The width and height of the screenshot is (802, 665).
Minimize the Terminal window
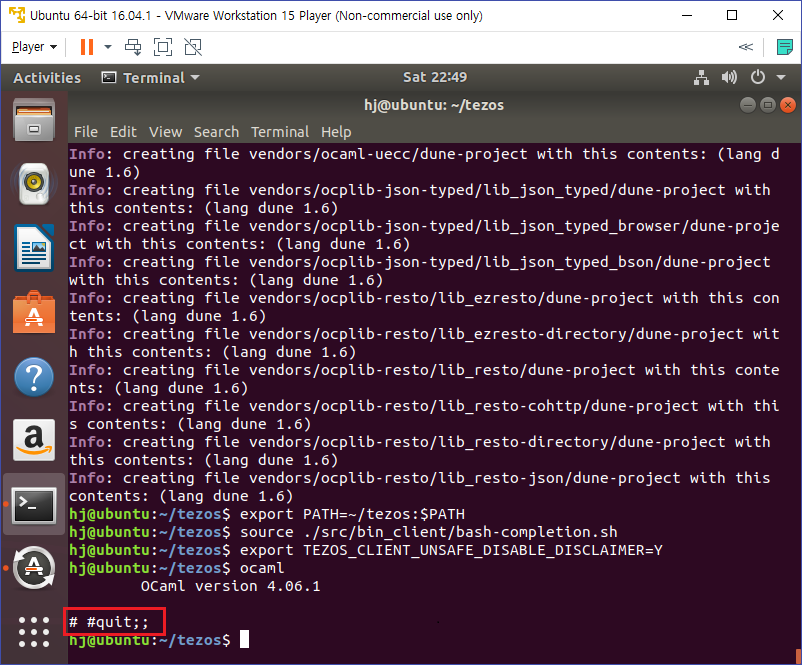click(748, 105)
